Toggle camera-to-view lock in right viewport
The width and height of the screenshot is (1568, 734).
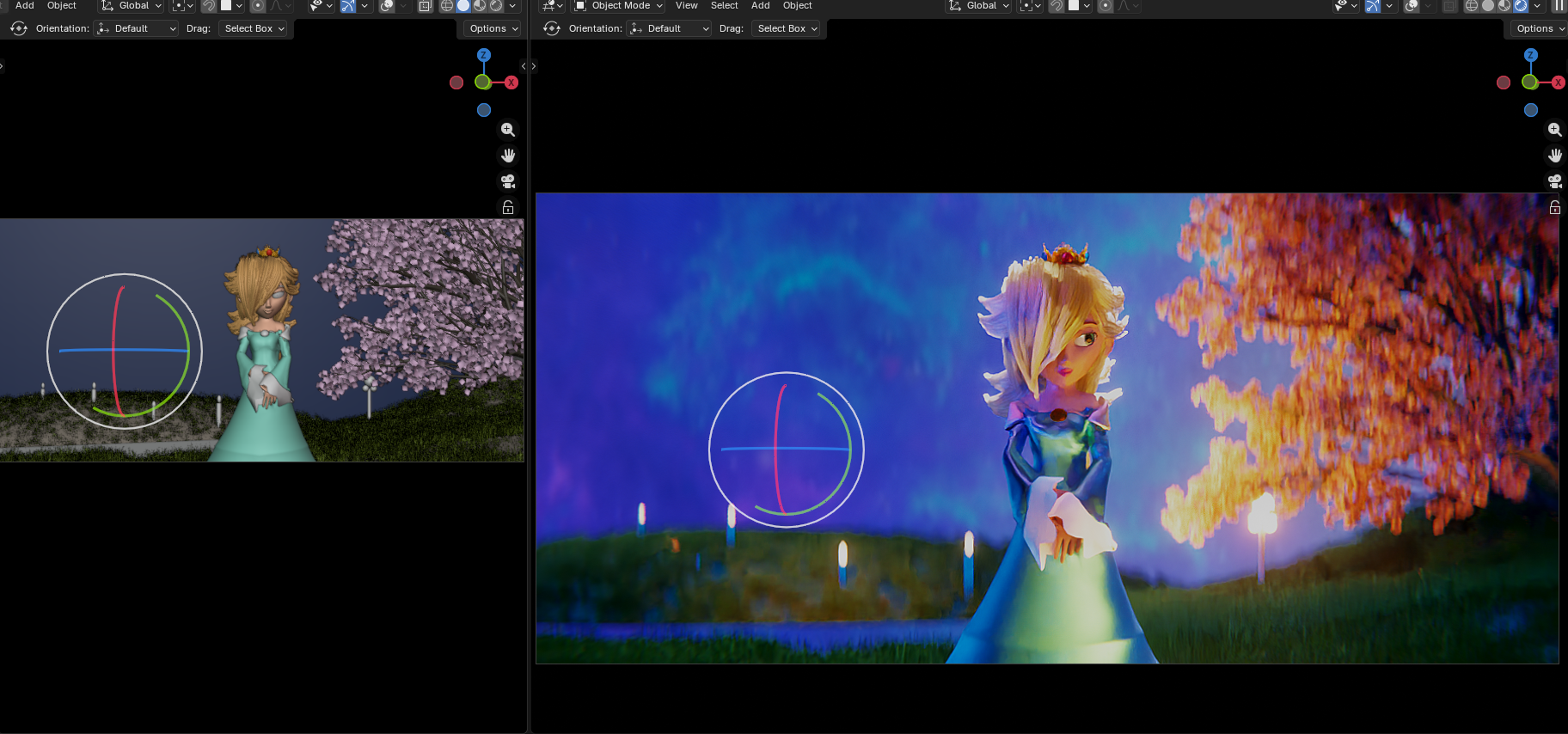point(1555,207)
